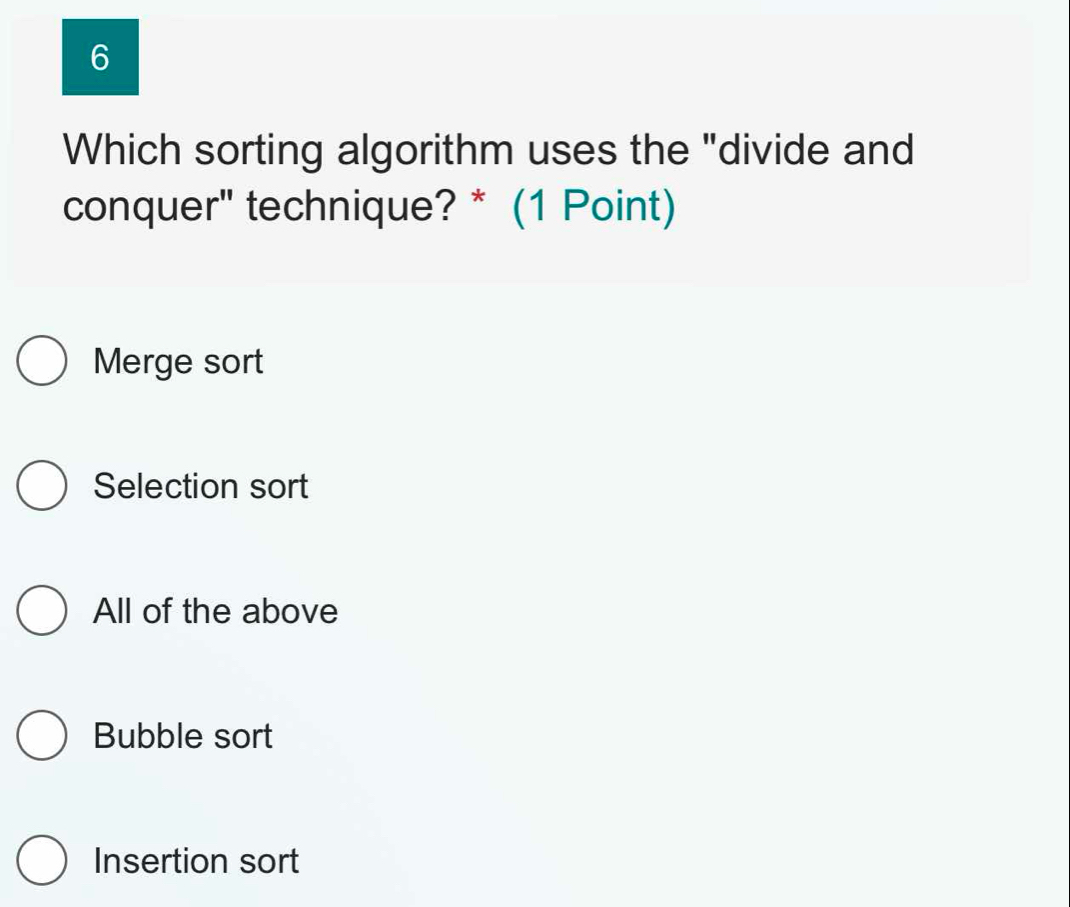This screenshot has height=907, width=1070.
Task: Click the word 'Which' in the question
Action: point(122,152)
